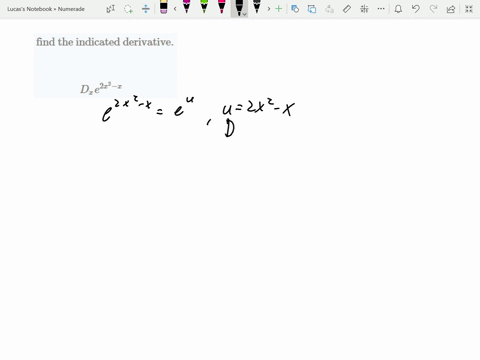The height and width of the screenshot is (360, 480).
Task: Pick the green pen
Action: 204,7
